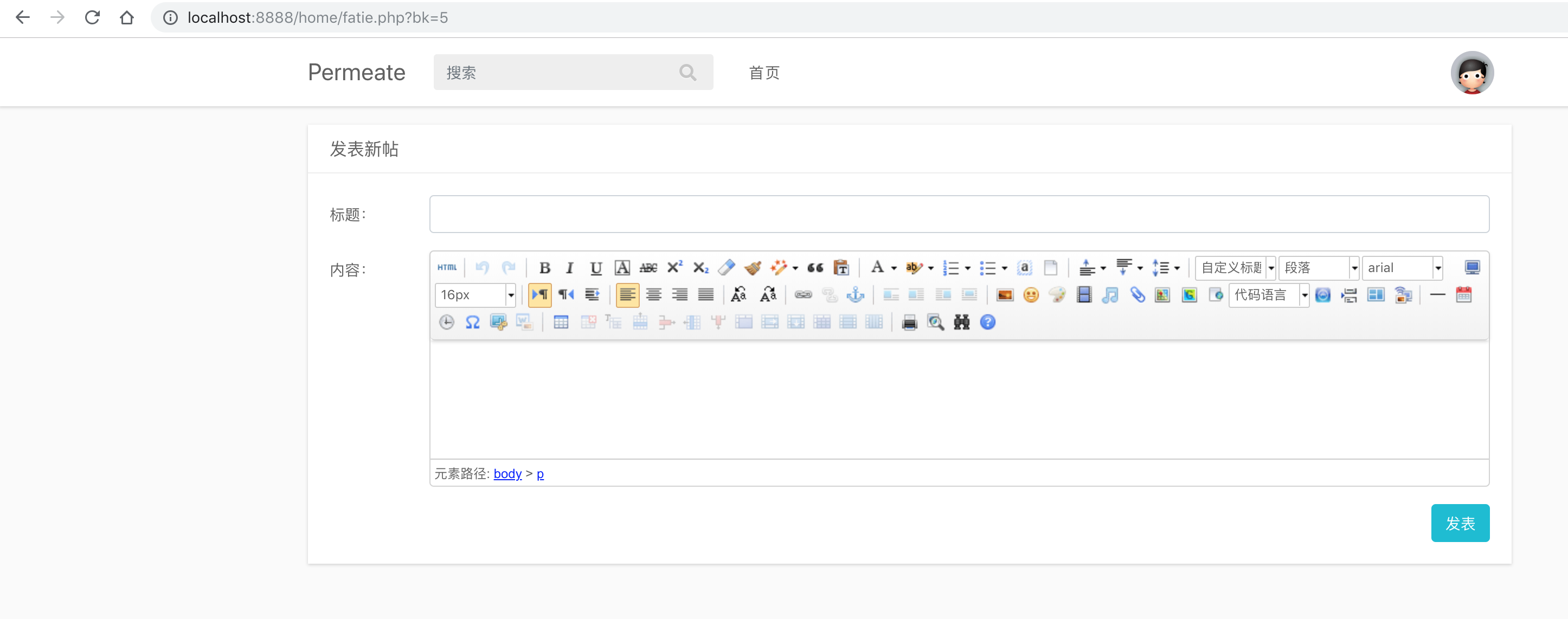1568x619 pixels.
Task: Click the insert table icon
Action: tap(561, 323)
